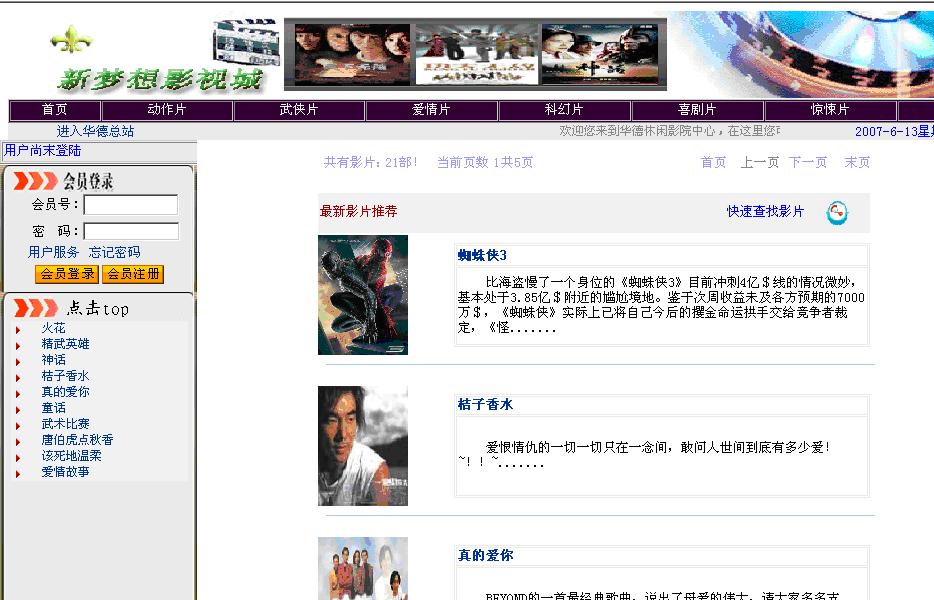Click the 上一页 previous page link

(x=760, y=162)
